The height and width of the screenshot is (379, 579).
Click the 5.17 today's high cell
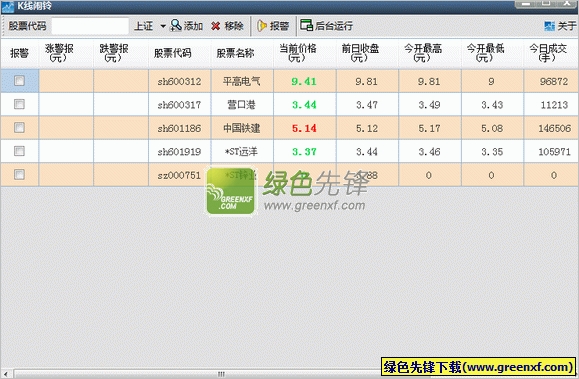429,128
